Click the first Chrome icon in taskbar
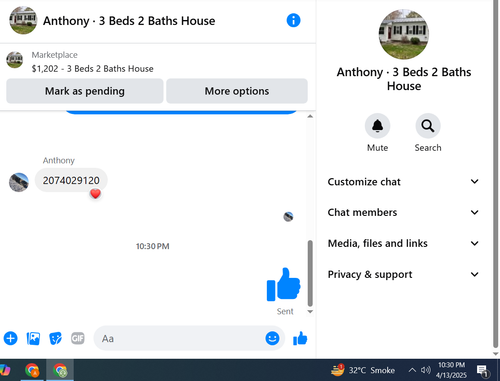Screen dimensions: 500x381 32,370
